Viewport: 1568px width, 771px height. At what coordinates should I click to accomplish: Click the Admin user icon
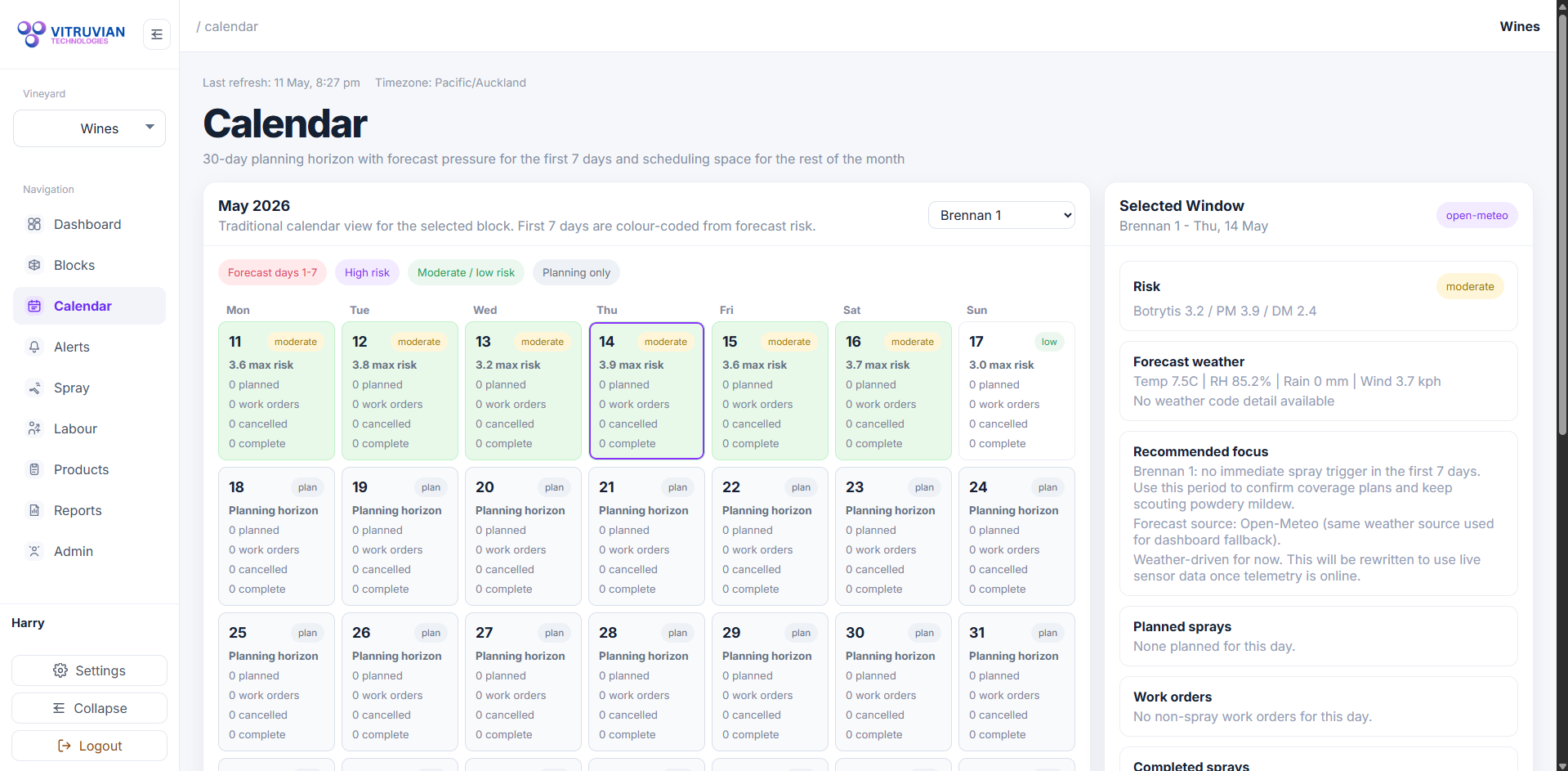[34, 551]
